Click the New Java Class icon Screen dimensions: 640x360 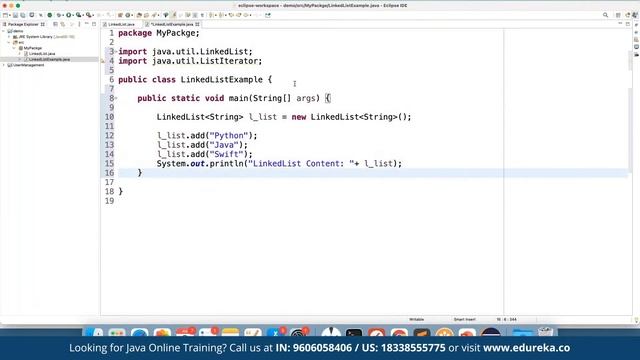coord(127,15)
